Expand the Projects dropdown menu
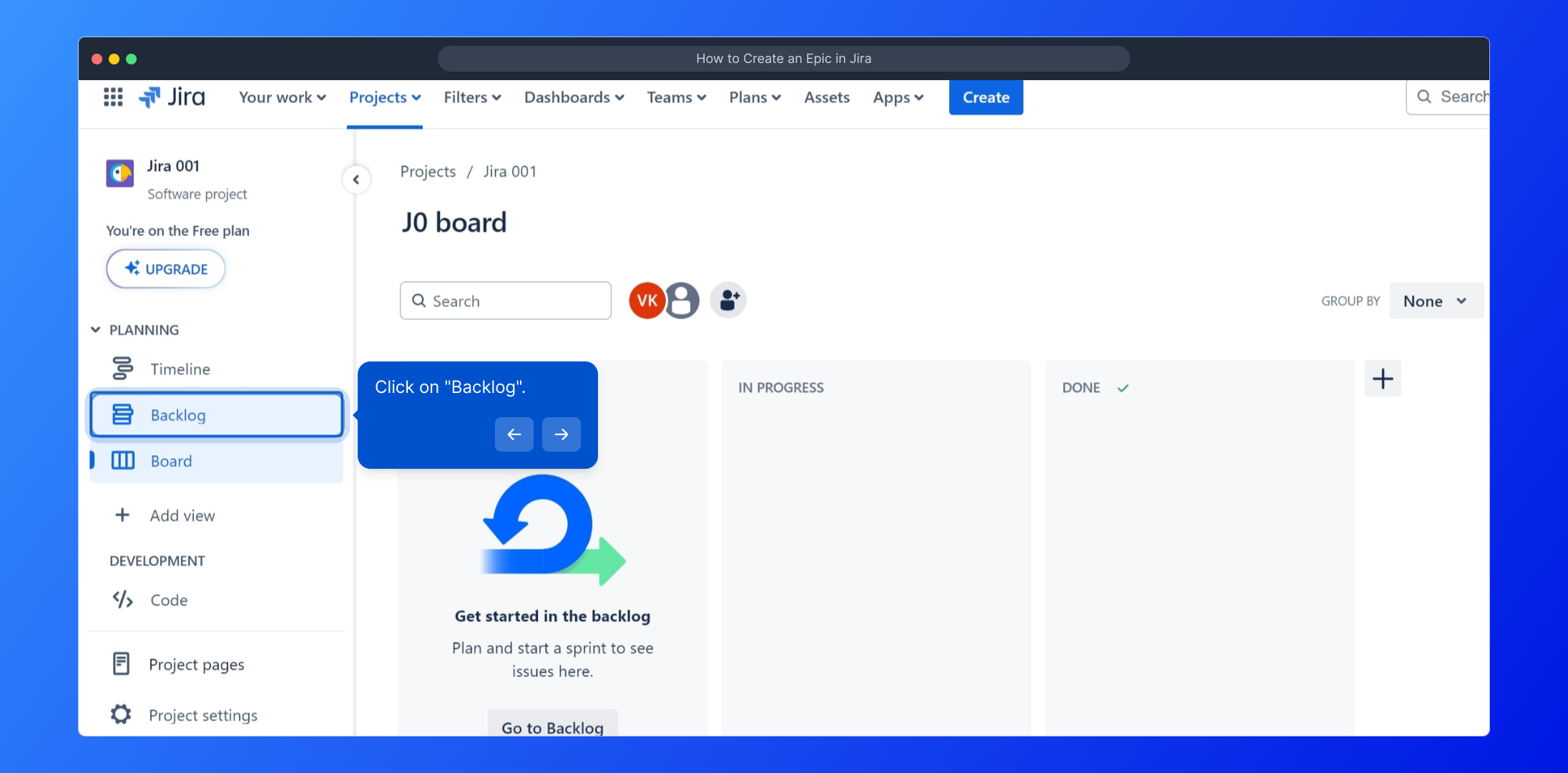Viewport: 1568px width, 773px height. pos(385,97)
